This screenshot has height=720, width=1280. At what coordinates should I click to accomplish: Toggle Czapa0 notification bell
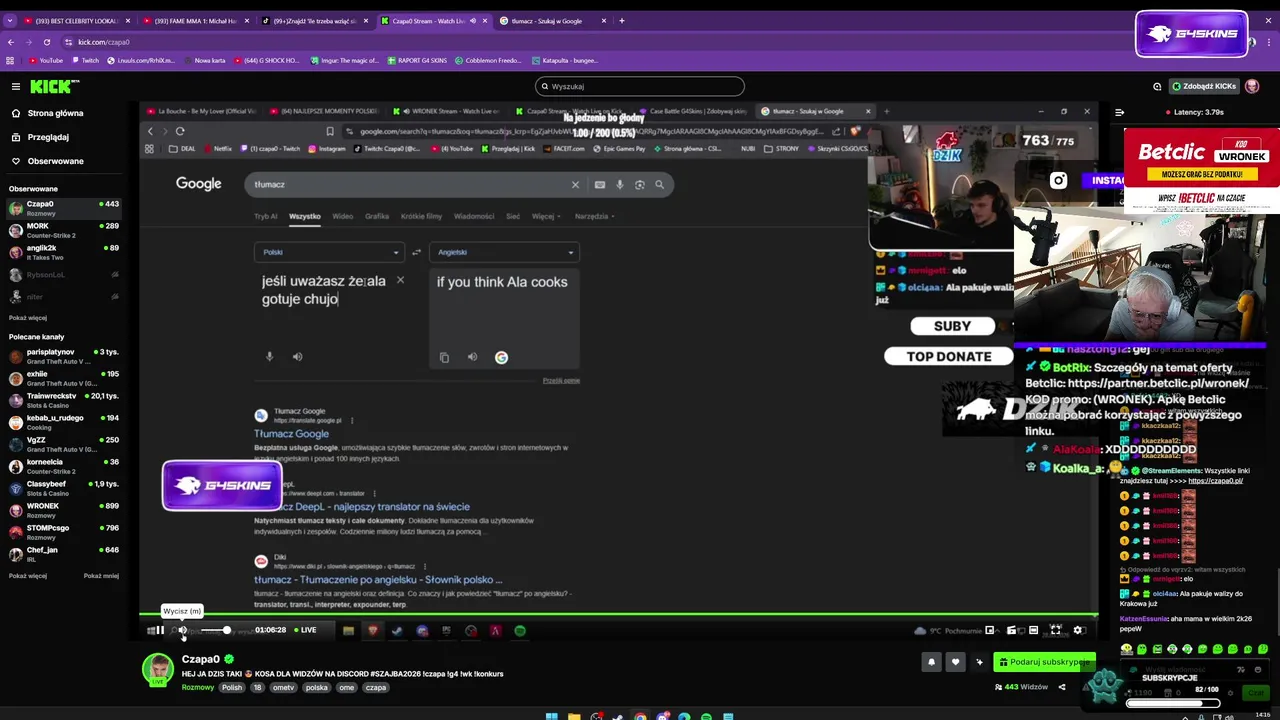(931, 662)
